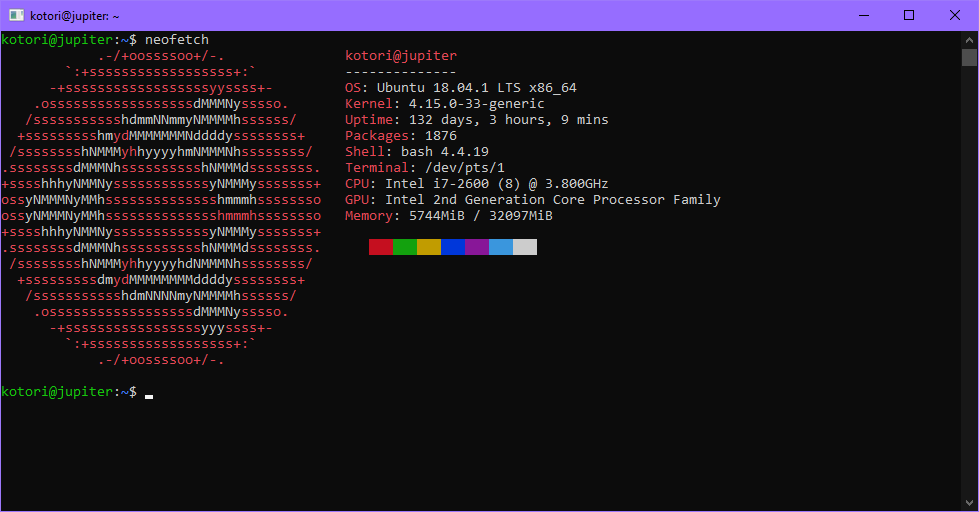979x512 pixels.
Task: Select the green color block
Action: point(405,247)
